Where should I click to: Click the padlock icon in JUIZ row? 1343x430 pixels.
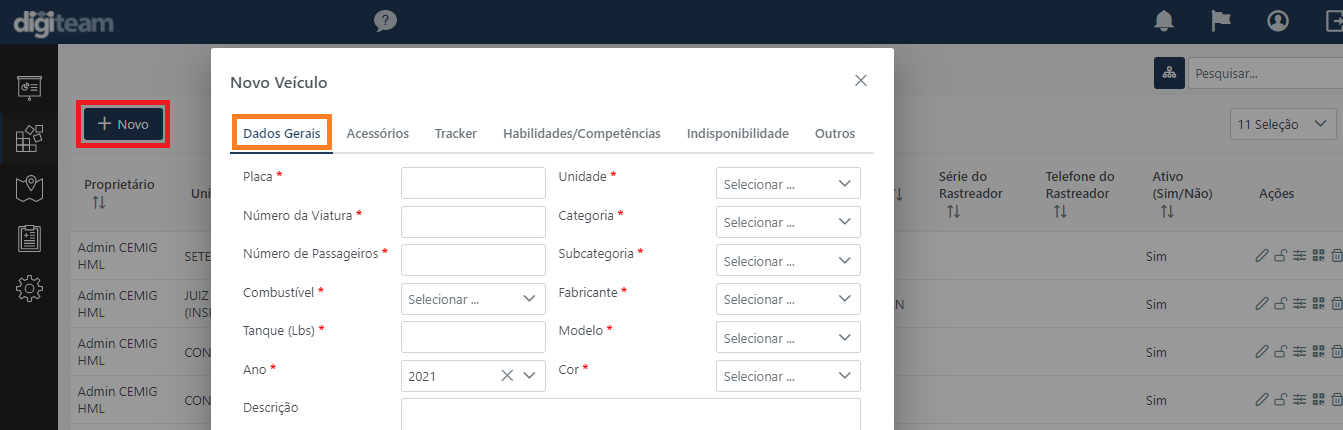click(1280, 304)
